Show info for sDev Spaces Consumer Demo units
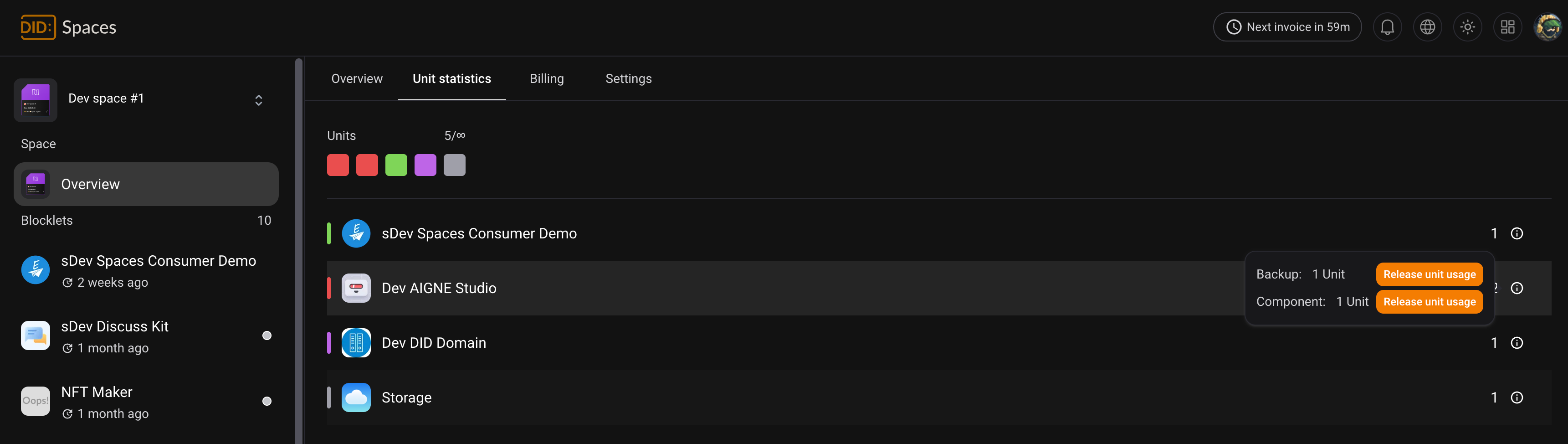This screenshot has width=1568, height=444. point(1517,234)
